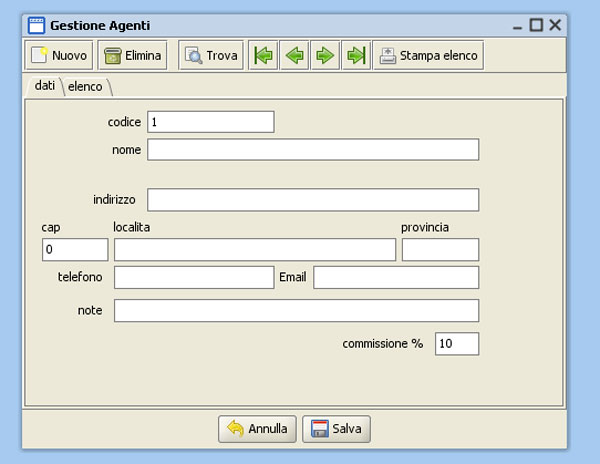600x464 pixels.
Task: Click the Nuovo button to create agent
Action: pyautogui.click(x=59, y=56)
